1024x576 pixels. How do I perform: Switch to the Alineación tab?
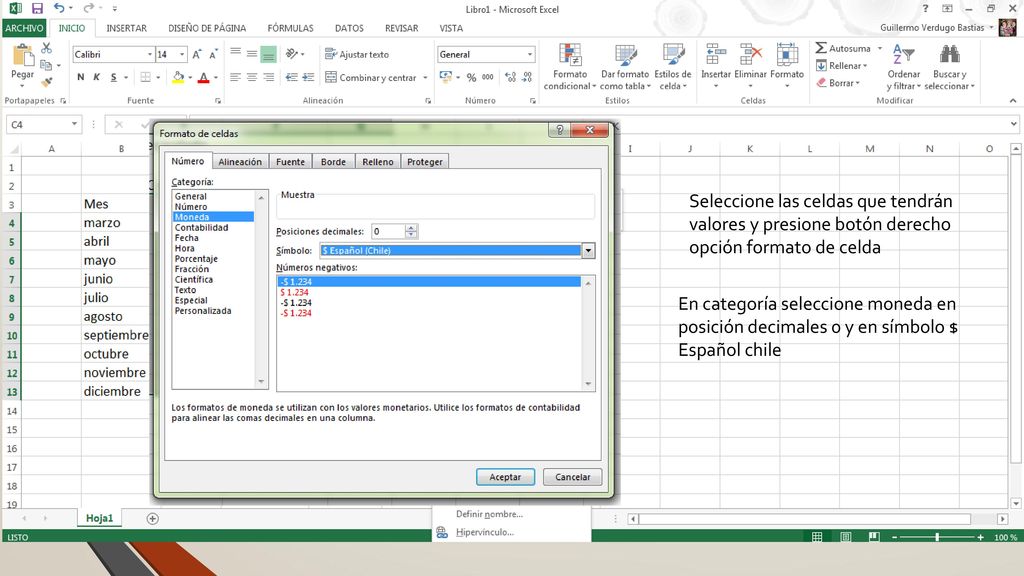240,162
